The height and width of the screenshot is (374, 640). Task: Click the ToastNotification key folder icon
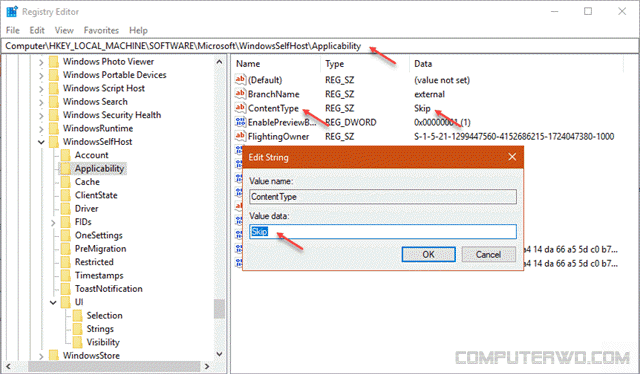point(66,289)
